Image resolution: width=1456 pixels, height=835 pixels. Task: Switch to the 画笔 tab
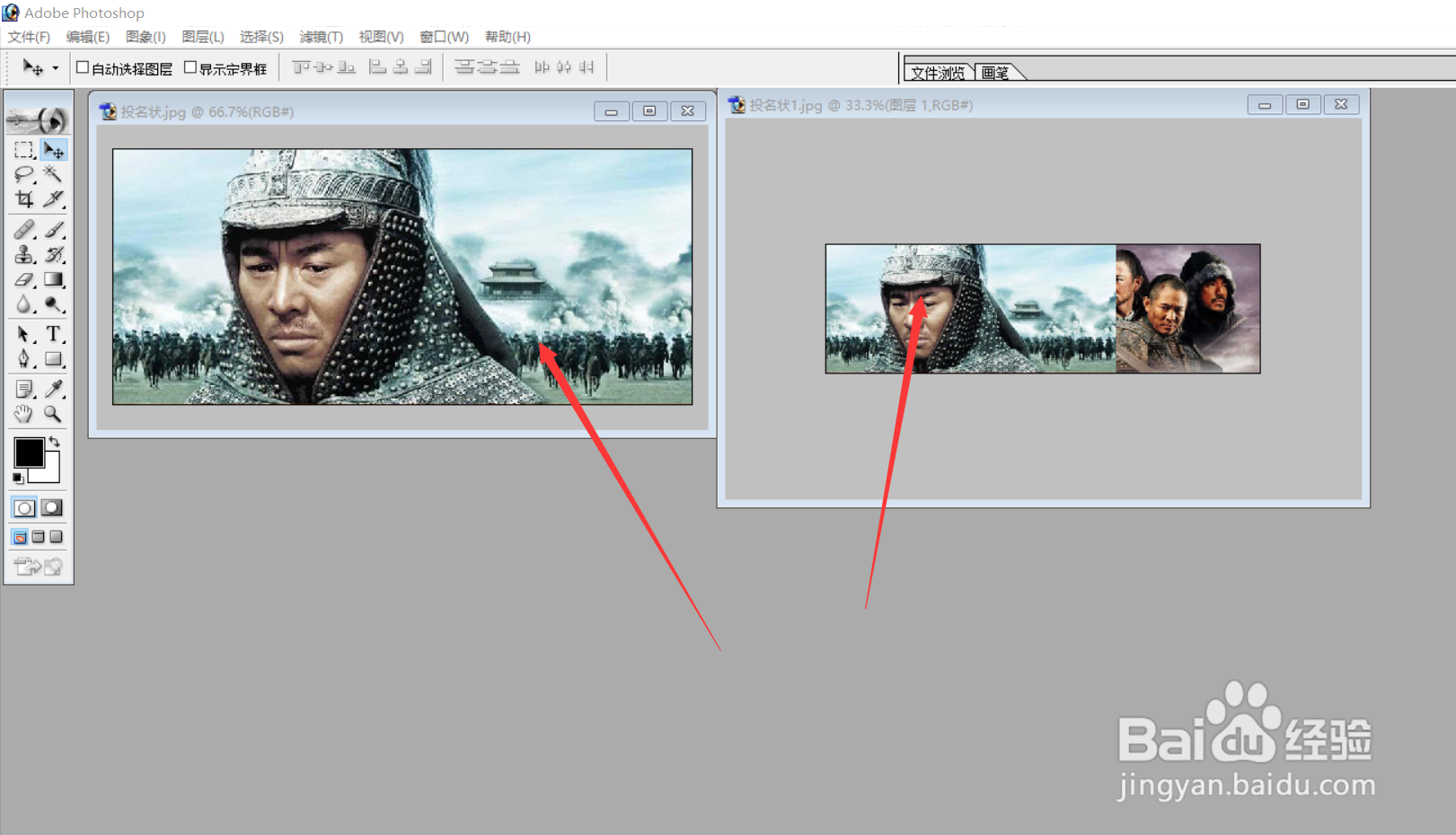[x=995, y=73]
